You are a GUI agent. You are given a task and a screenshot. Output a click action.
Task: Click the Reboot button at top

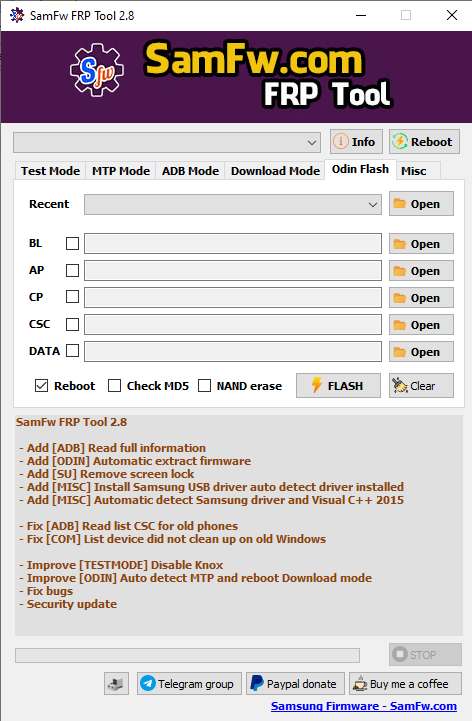(x=424, y=142)
